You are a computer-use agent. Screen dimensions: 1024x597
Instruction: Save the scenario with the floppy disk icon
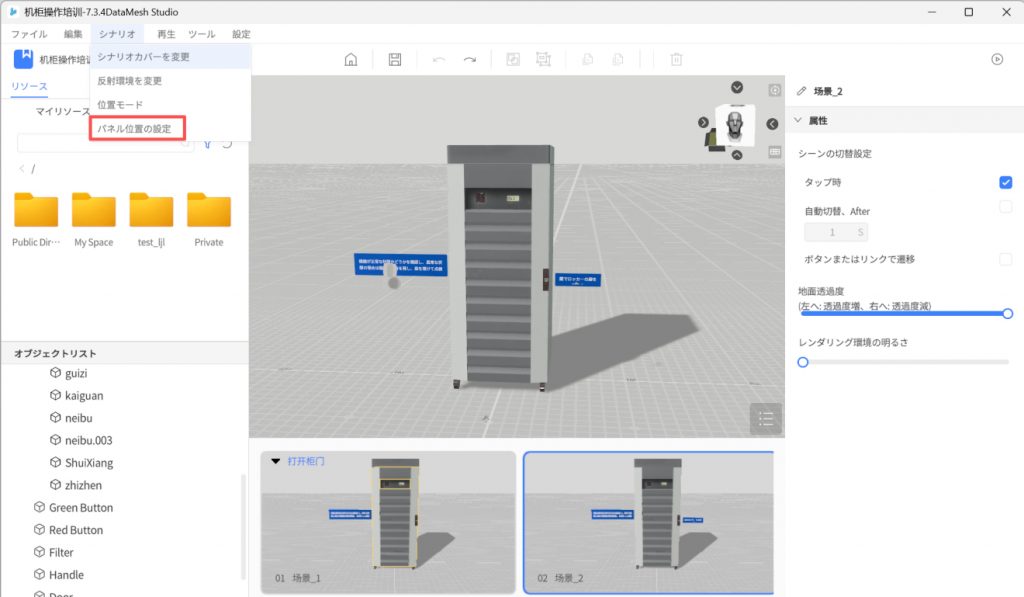coord(395,59)
